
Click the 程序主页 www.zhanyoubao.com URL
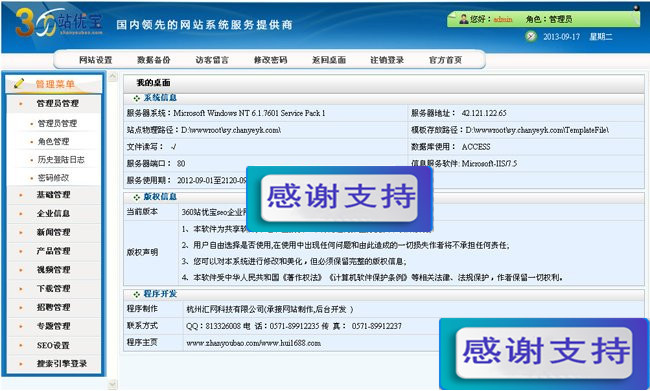point(253,343)
